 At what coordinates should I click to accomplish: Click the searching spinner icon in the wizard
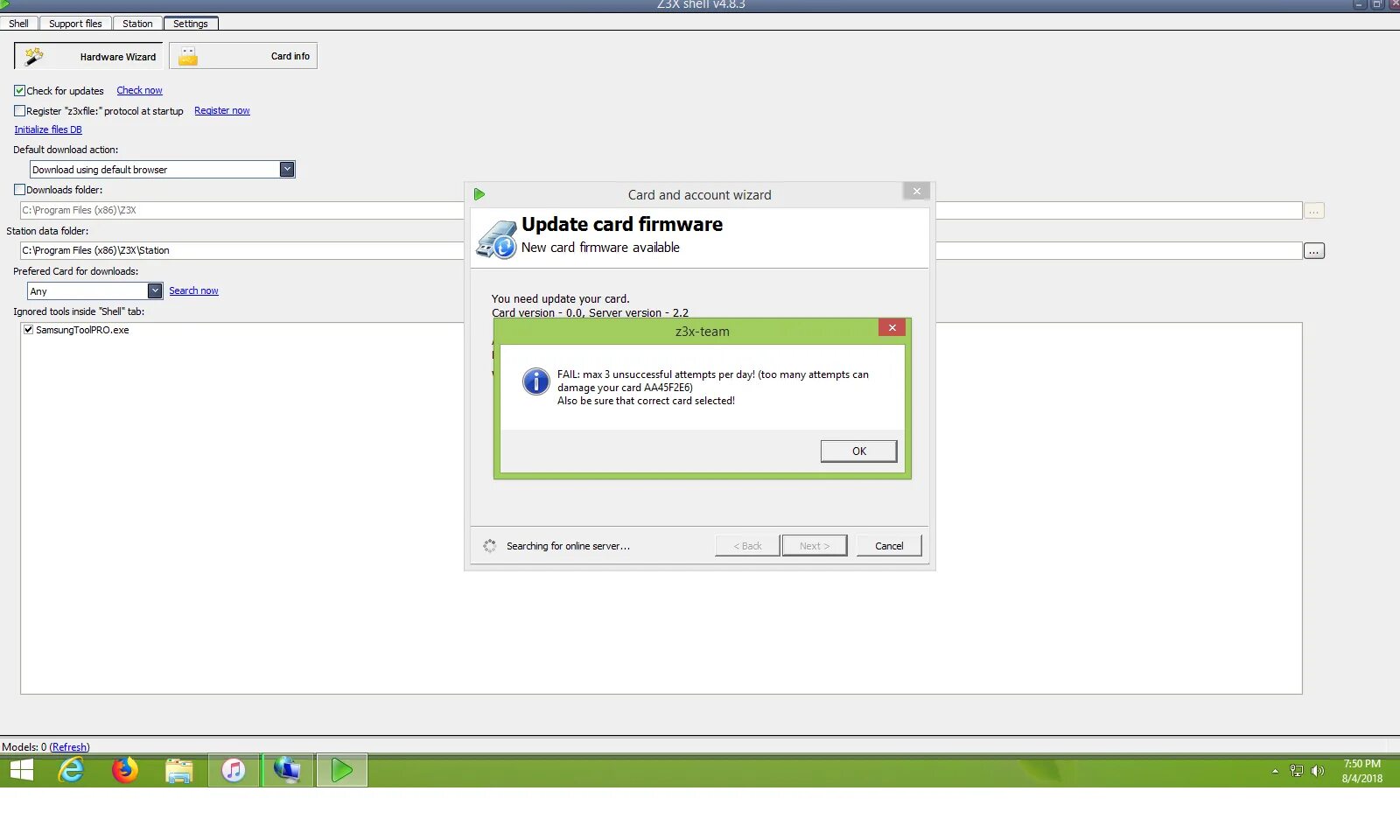(x=489, y=546)
